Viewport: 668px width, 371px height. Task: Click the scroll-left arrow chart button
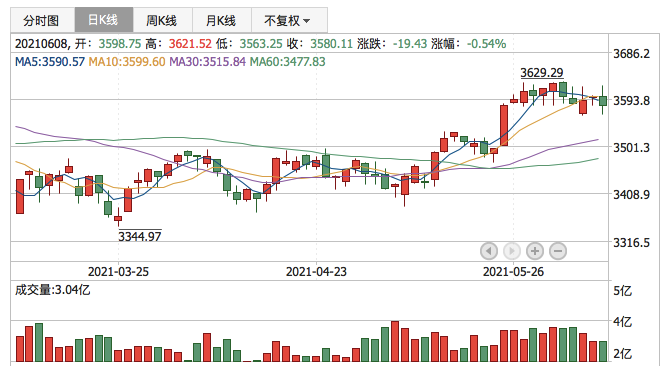pos(489,251)
